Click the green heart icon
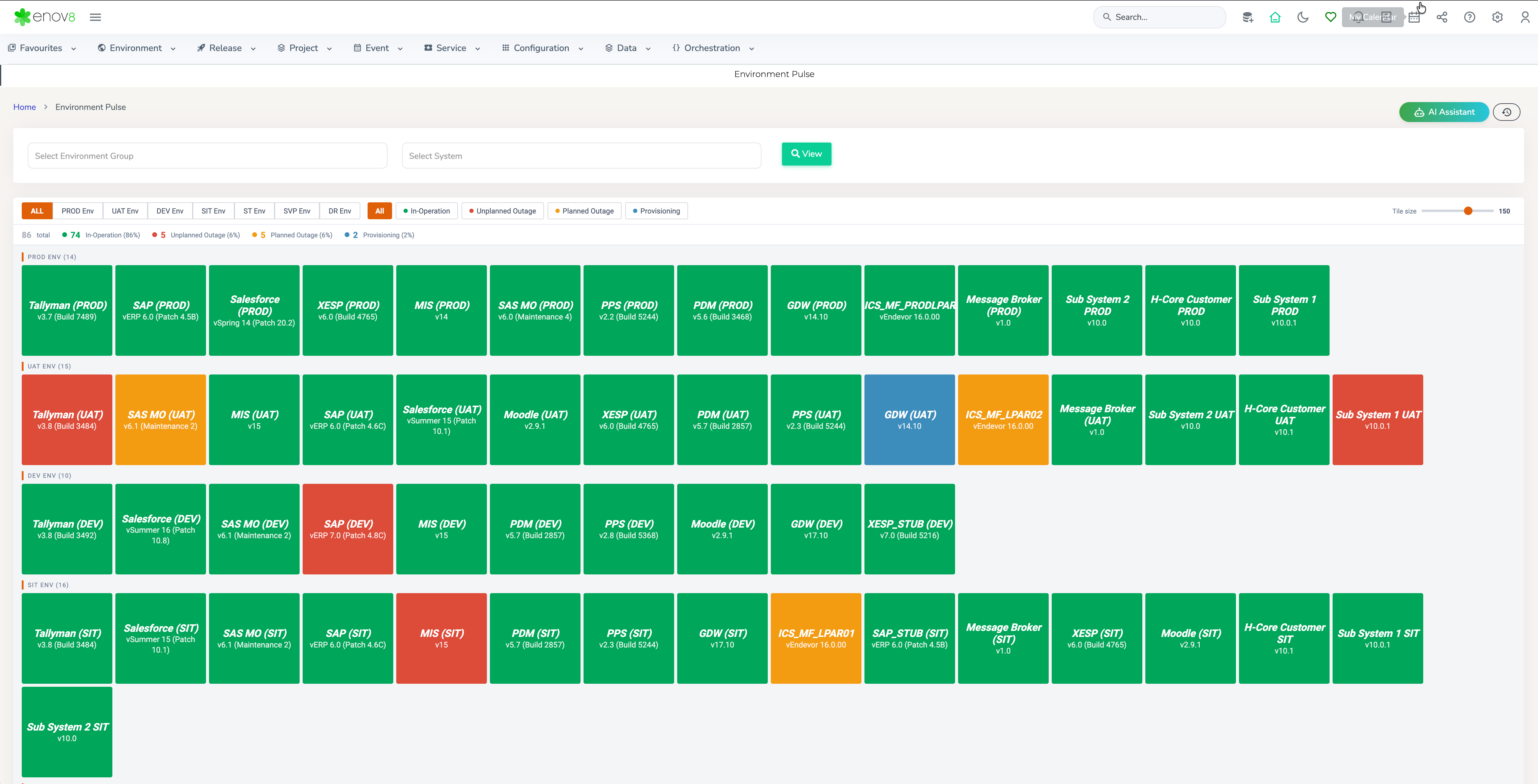The image size is (1538, 784). pos(1330,17)
